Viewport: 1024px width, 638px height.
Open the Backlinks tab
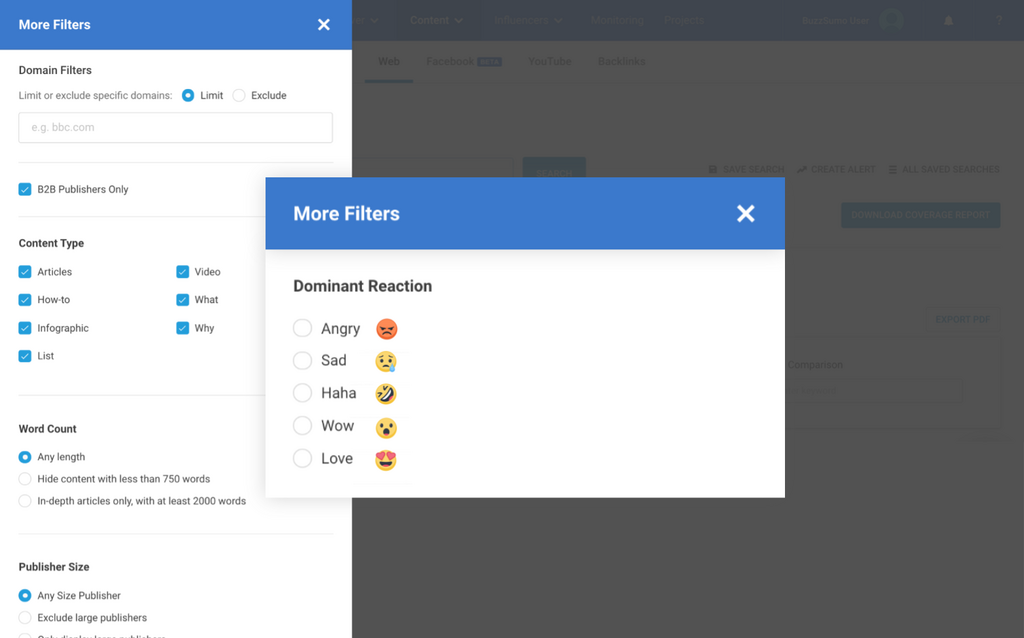(621, 62)
